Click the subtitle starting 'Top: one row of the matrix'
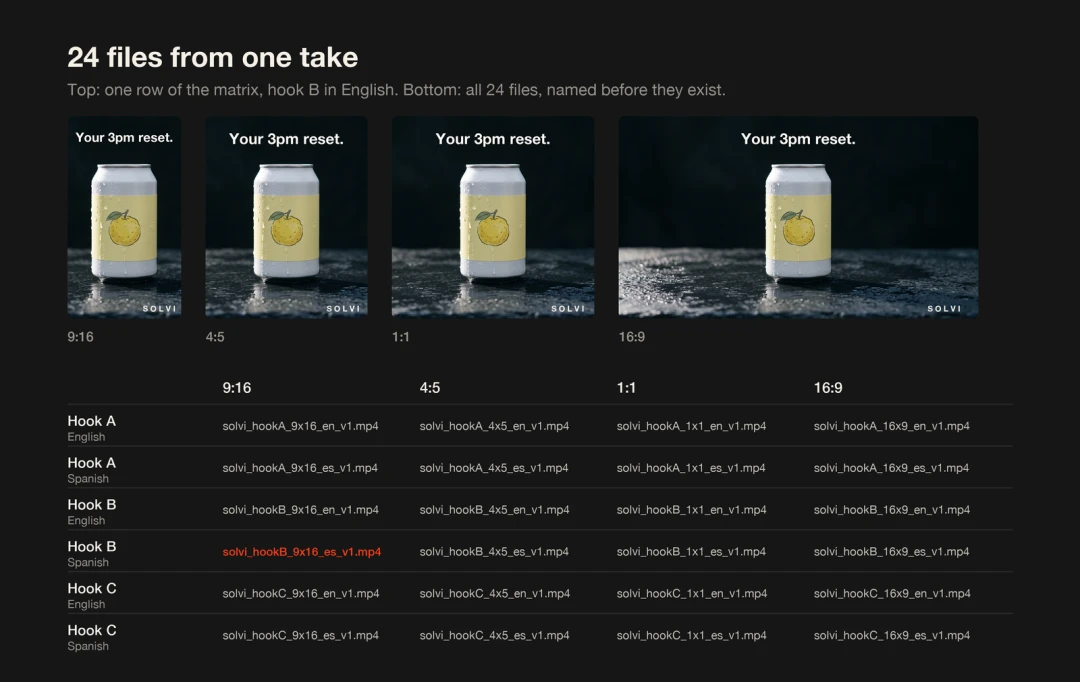The height and width of the screenshot is (682, 1080). [396, 90]
